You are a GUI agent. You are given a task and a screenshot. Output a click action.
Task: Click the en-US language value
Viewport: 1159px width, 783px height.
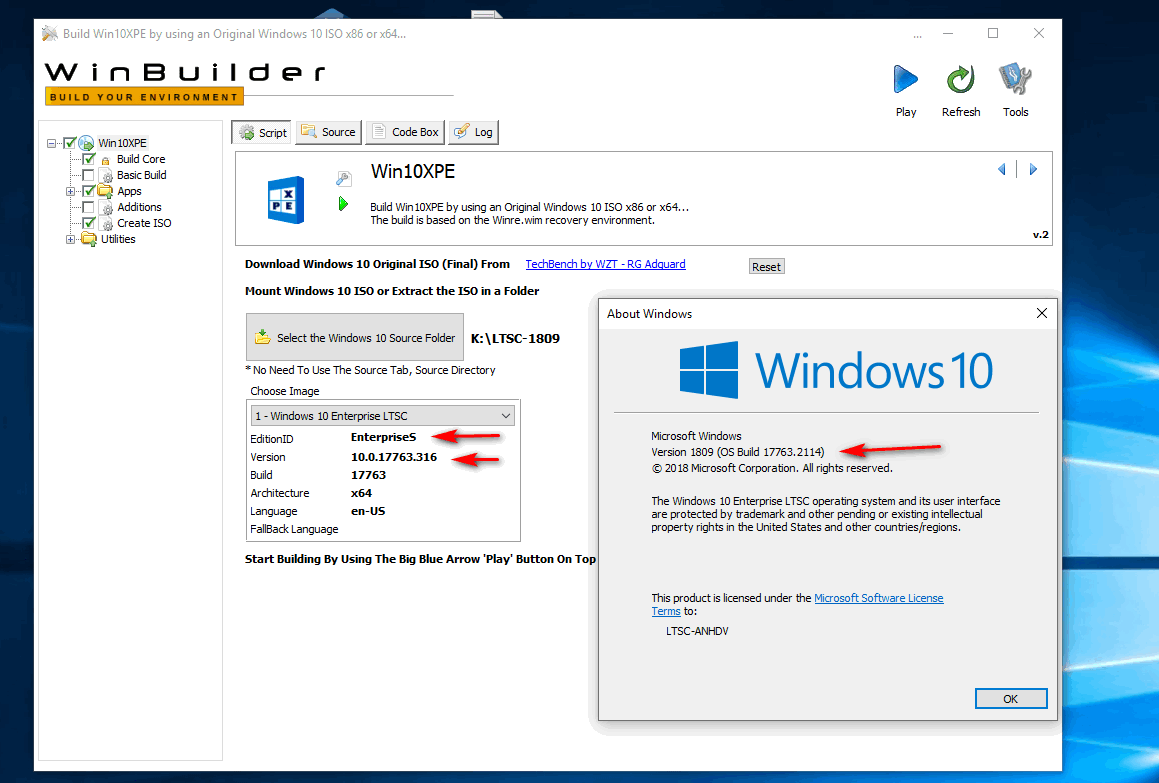tap(367, 511)
